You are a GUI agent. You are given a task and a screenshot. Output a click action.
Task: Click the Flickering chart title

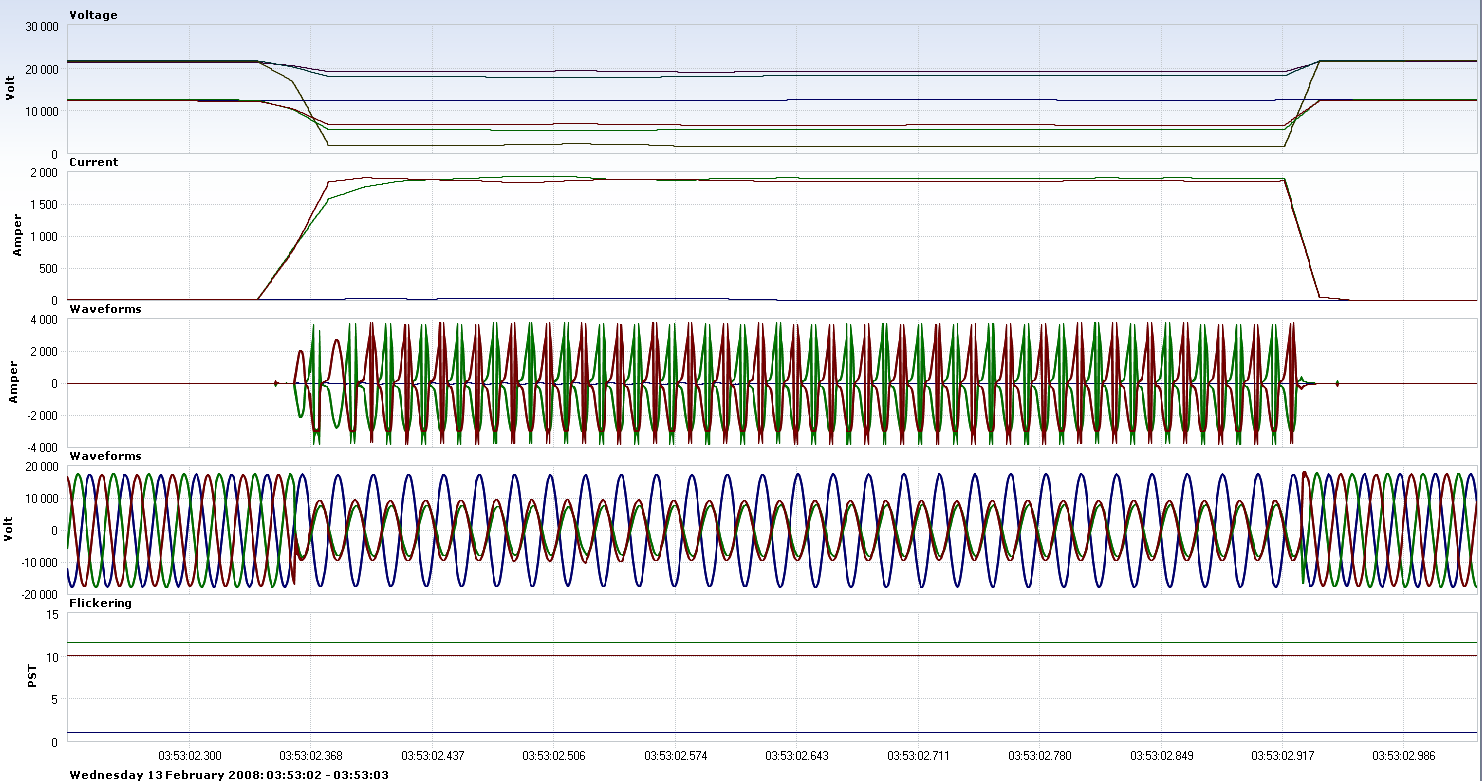[x=100, y=603]
